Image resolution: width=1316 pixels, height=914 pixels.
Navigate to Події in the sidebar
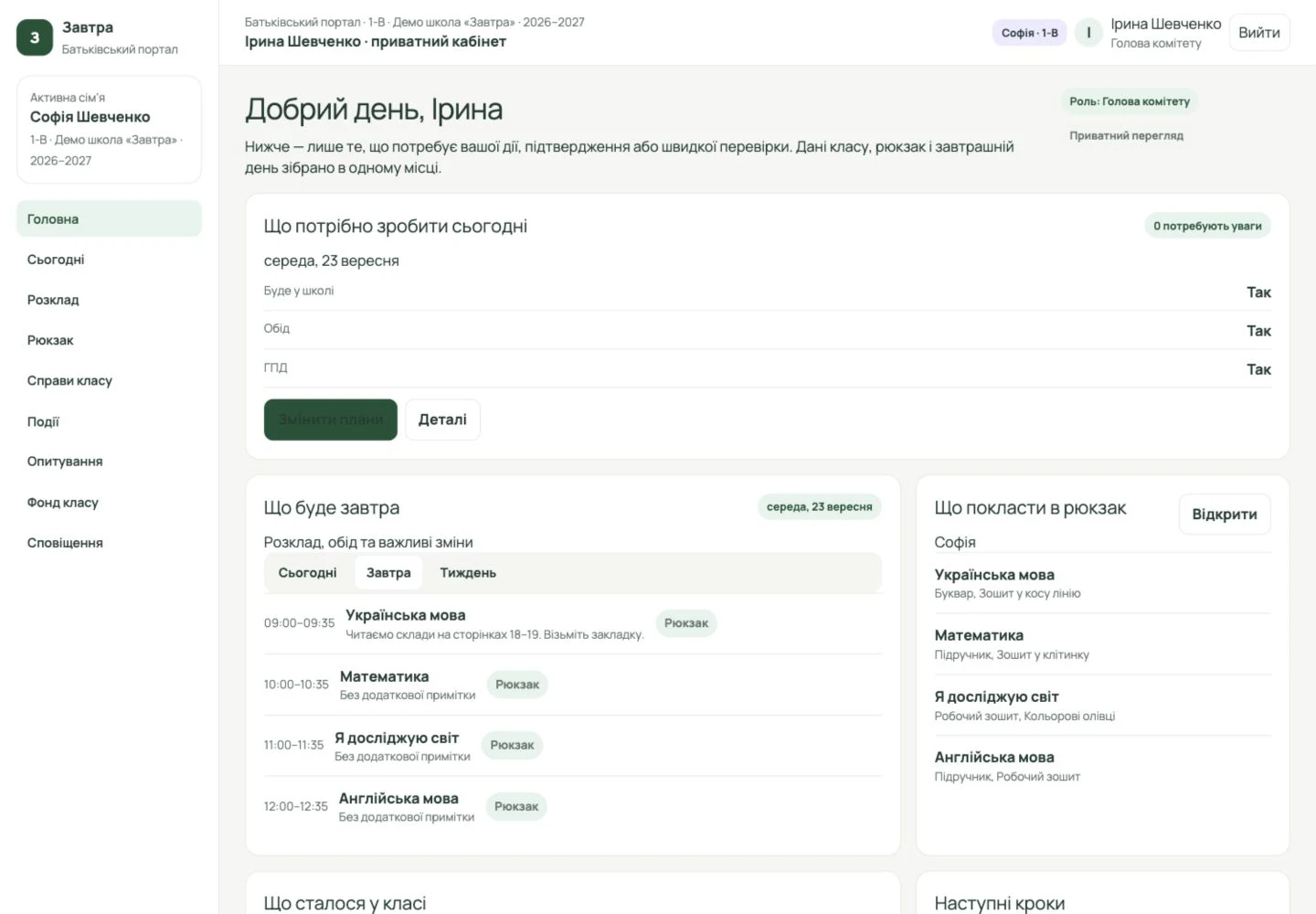pos(109,421)
